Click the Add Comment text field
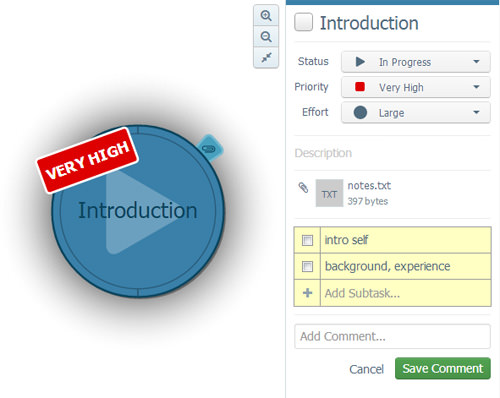The width and height of the screenshot is (500, 398). click(392, 336)
